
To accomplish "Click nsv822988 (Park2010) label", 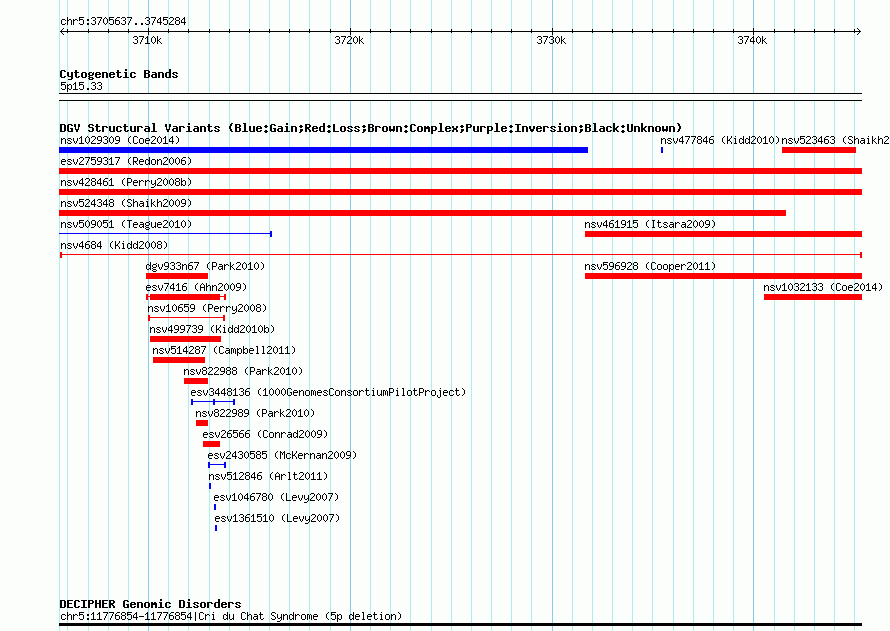I will pyautogui.click(x=243, y=371).
